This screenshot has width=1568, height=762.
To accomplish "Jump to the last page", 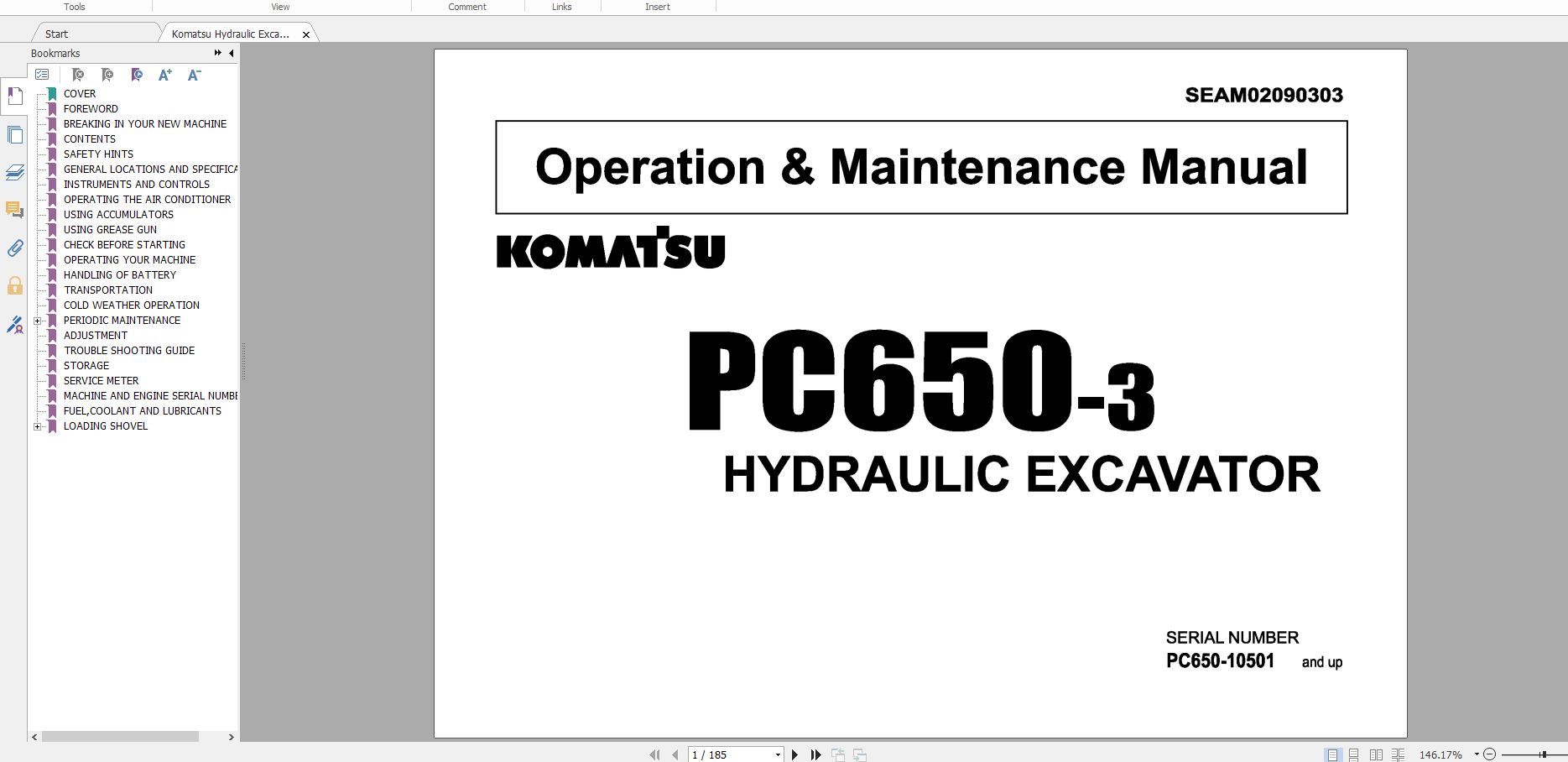I will coord(815,755).
